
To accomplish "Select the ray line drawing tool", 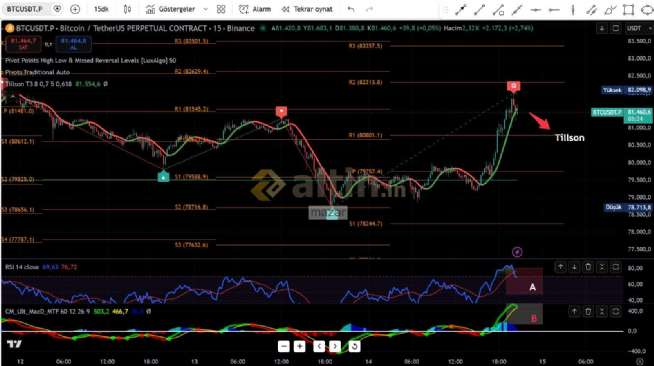I will click(517, 10).
